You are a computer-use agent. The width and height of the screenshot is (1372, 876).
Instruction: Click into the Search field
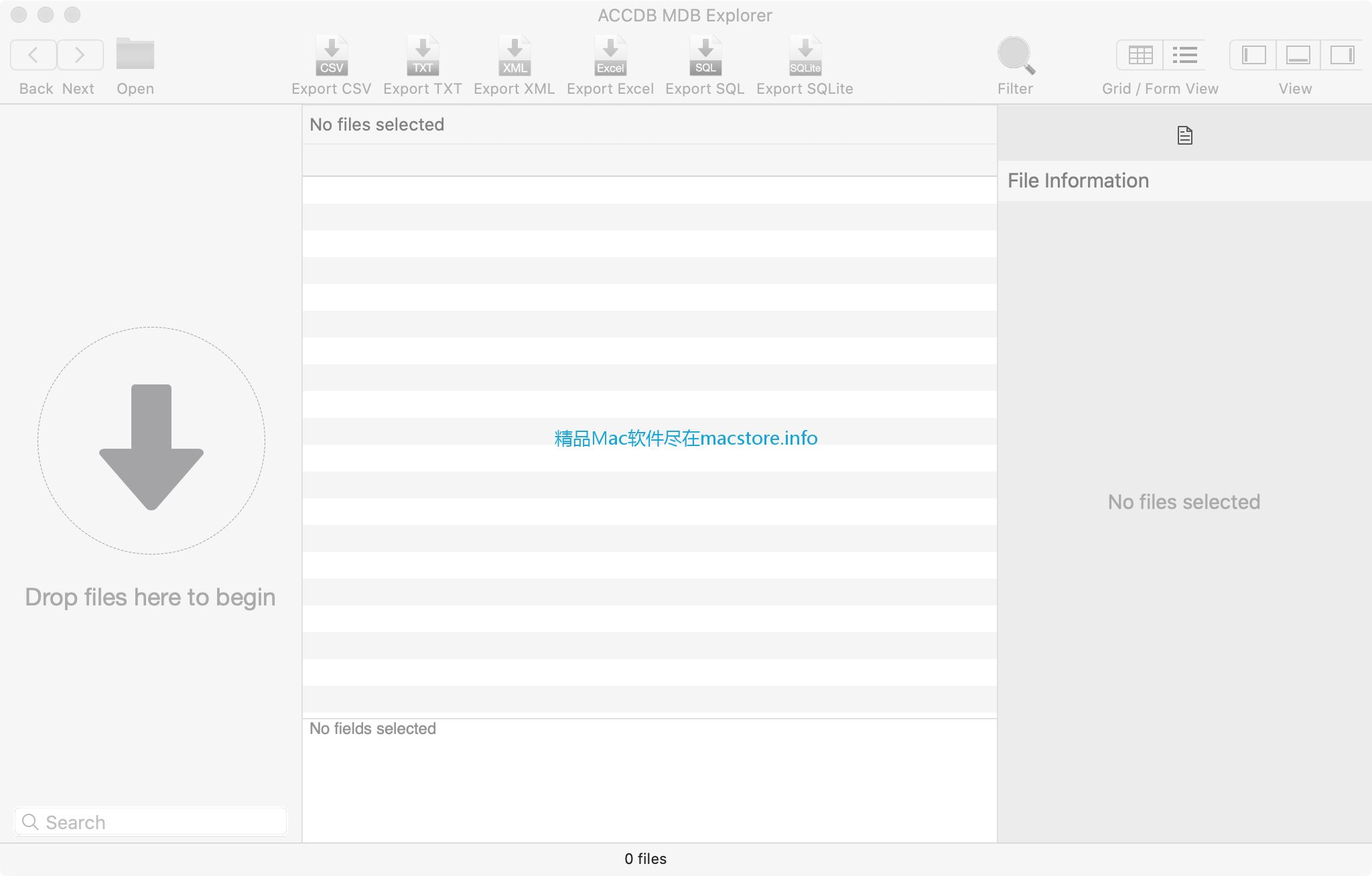[151, 822]
